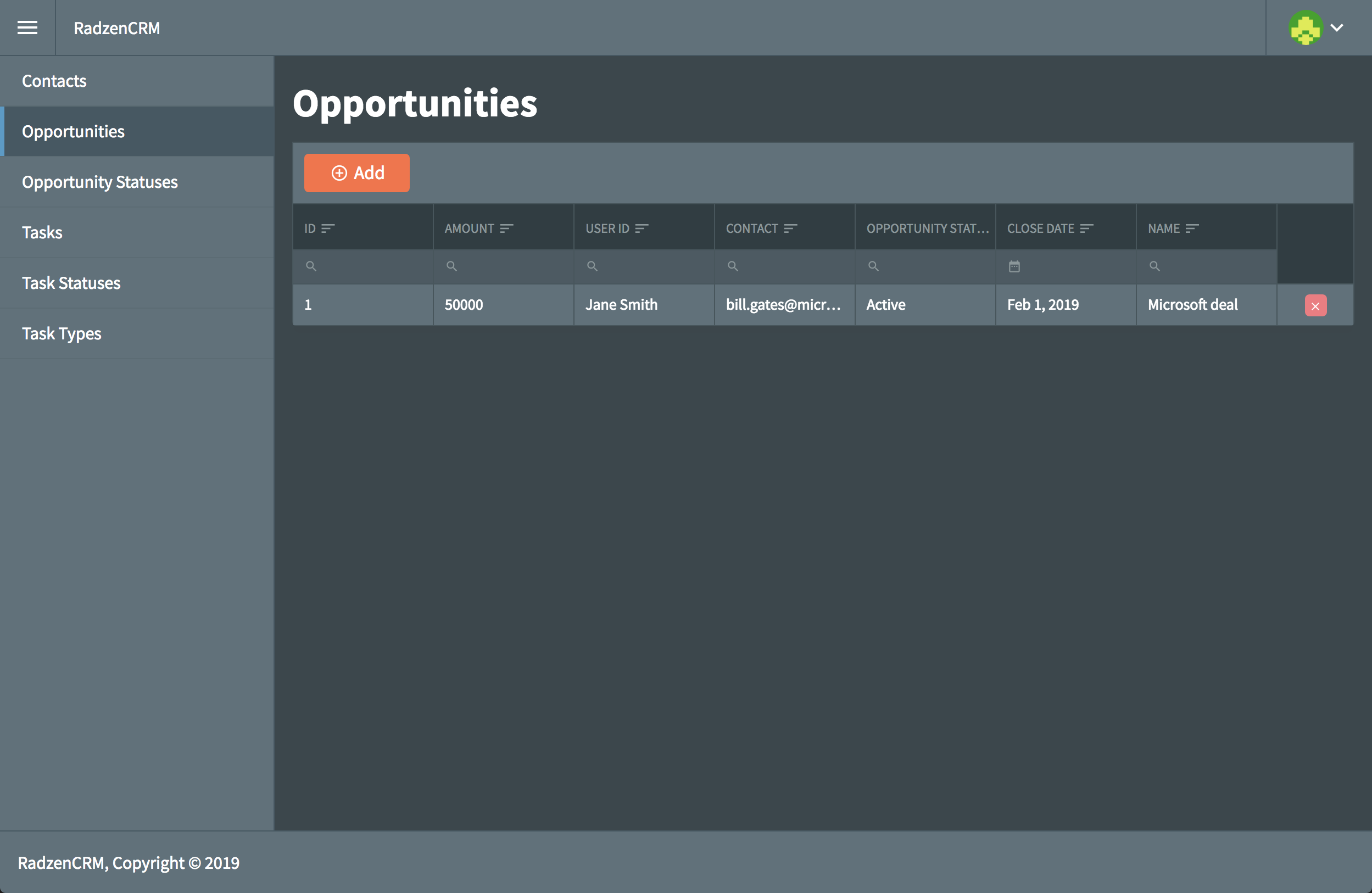The image size is (1372, 893).
Task: Expand the user profile dropdown chevron
Action: tap(1337, 27)
